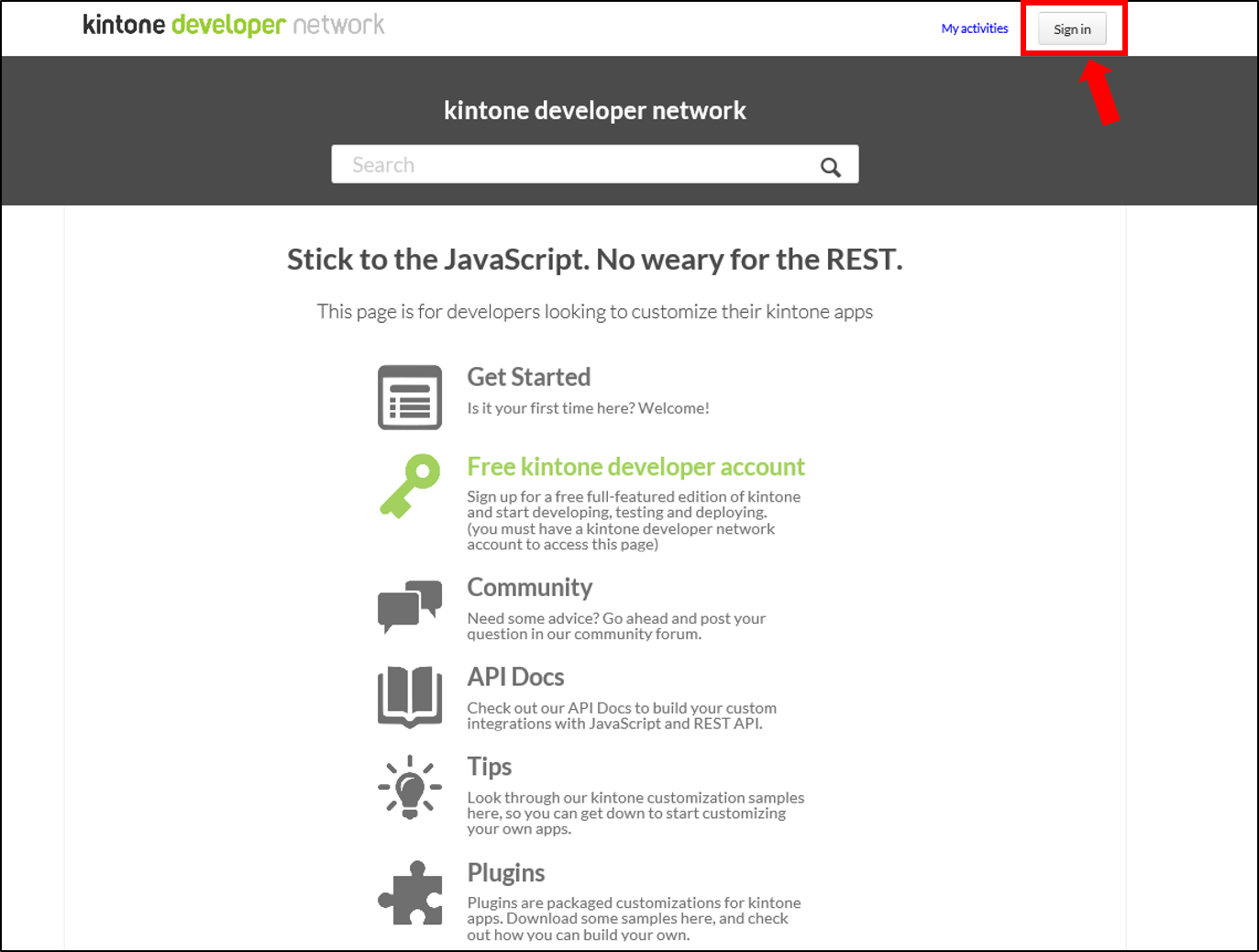Click the green key icon
This screenshot has width=1259, height=952.
(x=410, y=486)
